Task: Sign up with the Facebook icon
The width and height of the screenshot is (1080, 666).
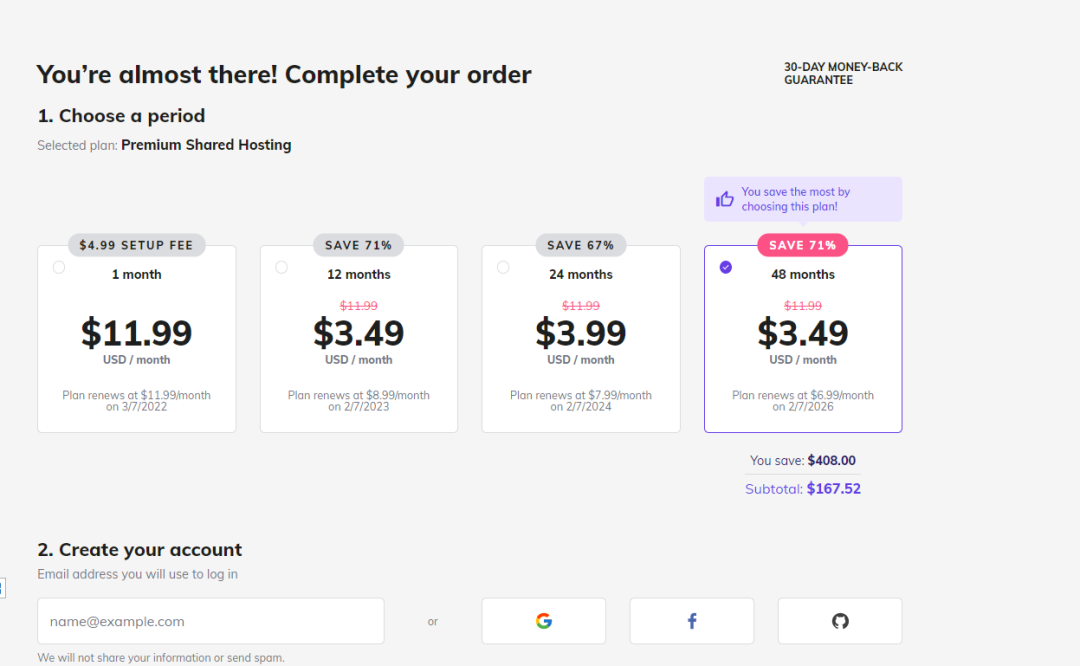Action: (691, 621)
